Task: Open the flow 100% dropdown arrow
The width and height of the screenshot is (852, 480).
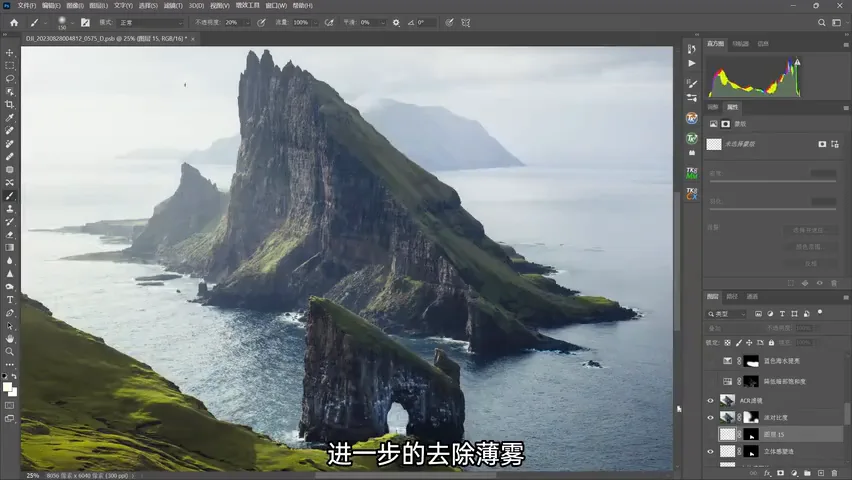Action: tap(315, 23)
